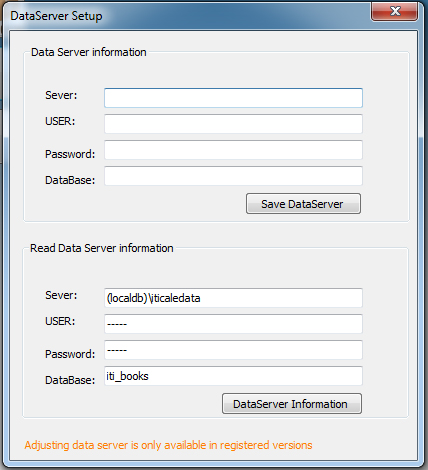428x470 pixels.
Task: Click the Password field under Data Server information
Action: coord(233,150)
